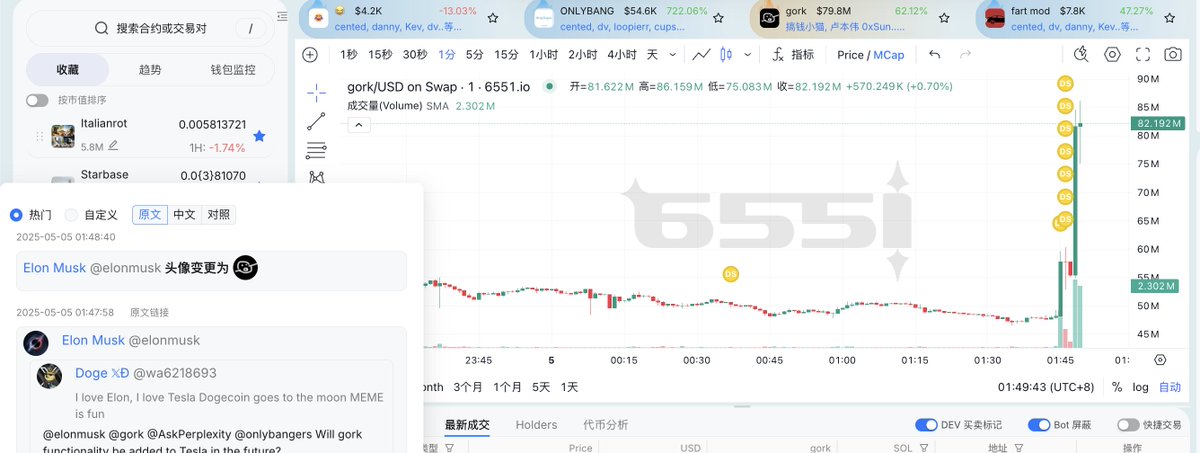The width and height of the screenshot is (1200, 453).
Task: Edit Italianrot note pencil icon
Action: 113,146
